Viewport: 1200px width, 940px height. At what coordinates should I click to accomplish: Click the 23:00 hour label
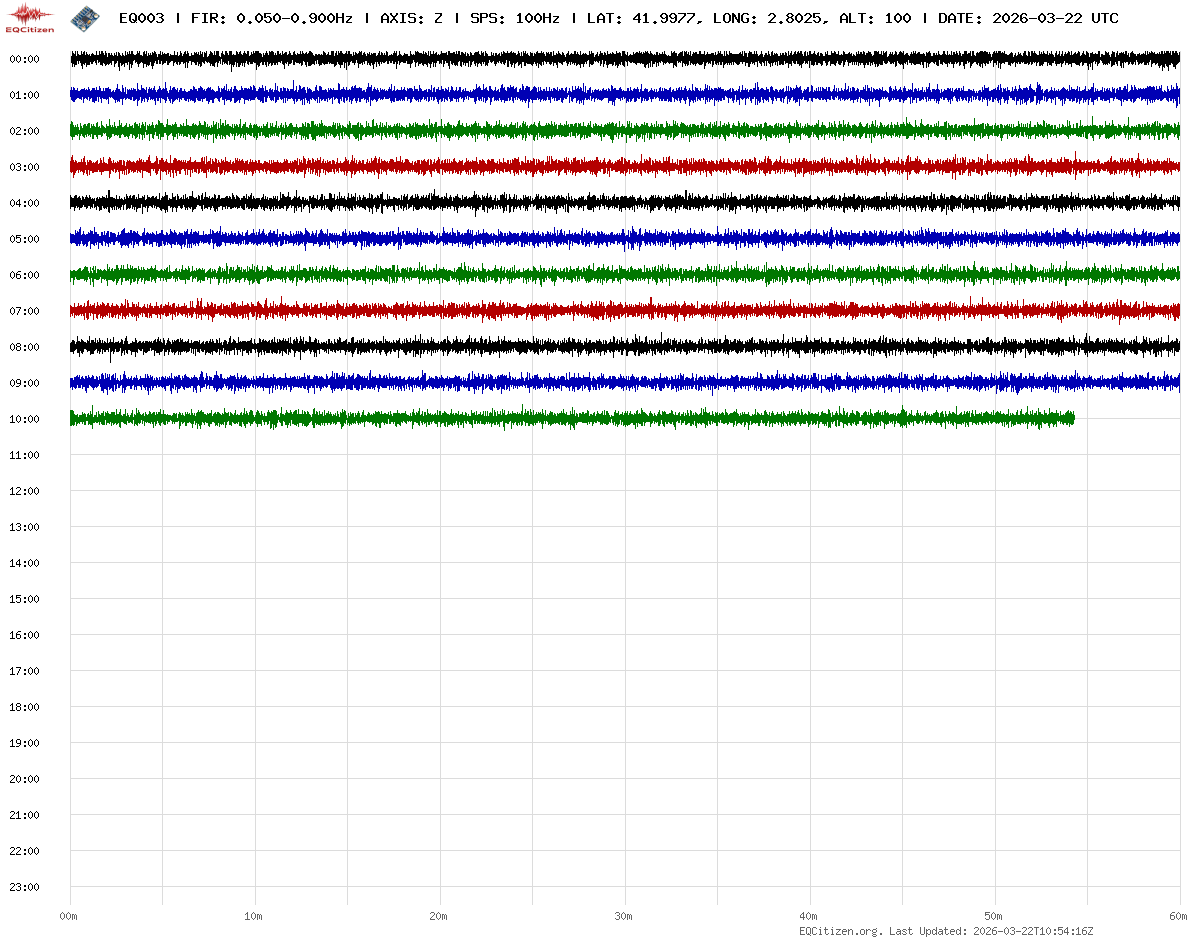click(24, 887)
